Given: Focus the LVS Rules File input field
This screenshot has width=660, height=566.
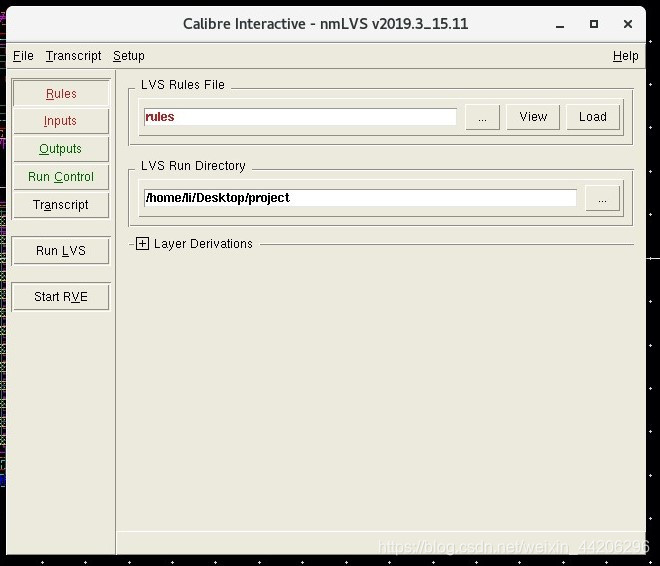Looking at the screenshot, I should (x=300, y=117).
